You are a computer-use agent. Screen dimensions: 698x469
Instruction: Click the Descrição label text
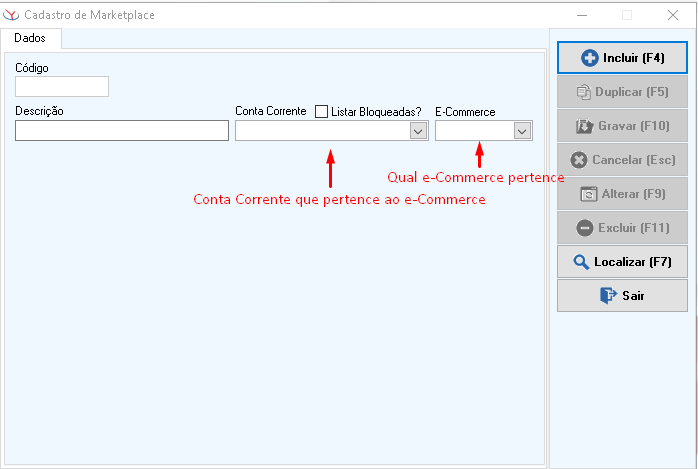pos(39,111)
